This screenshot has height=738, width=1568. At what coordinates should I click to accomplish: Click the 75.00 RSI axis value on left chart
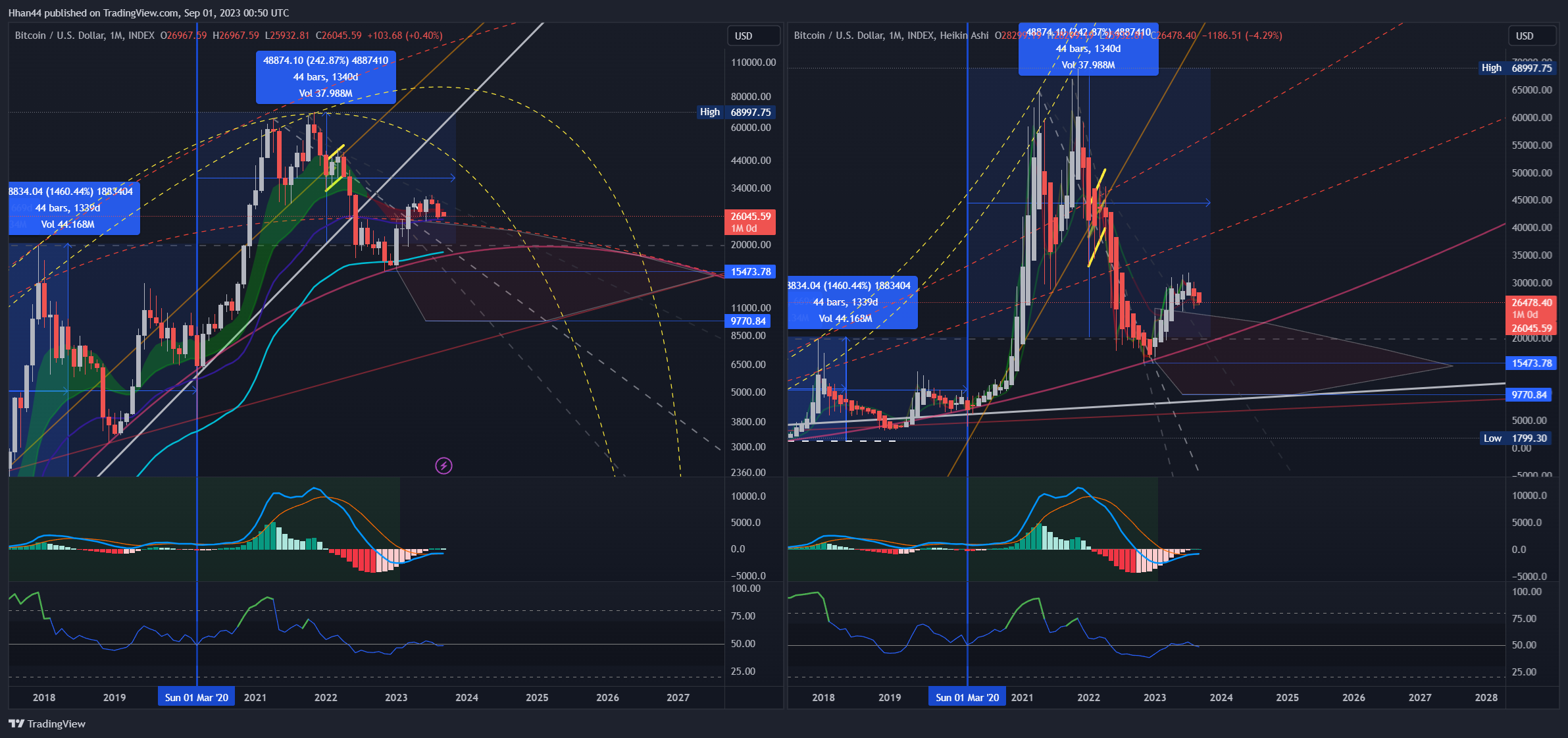[743, 616]
